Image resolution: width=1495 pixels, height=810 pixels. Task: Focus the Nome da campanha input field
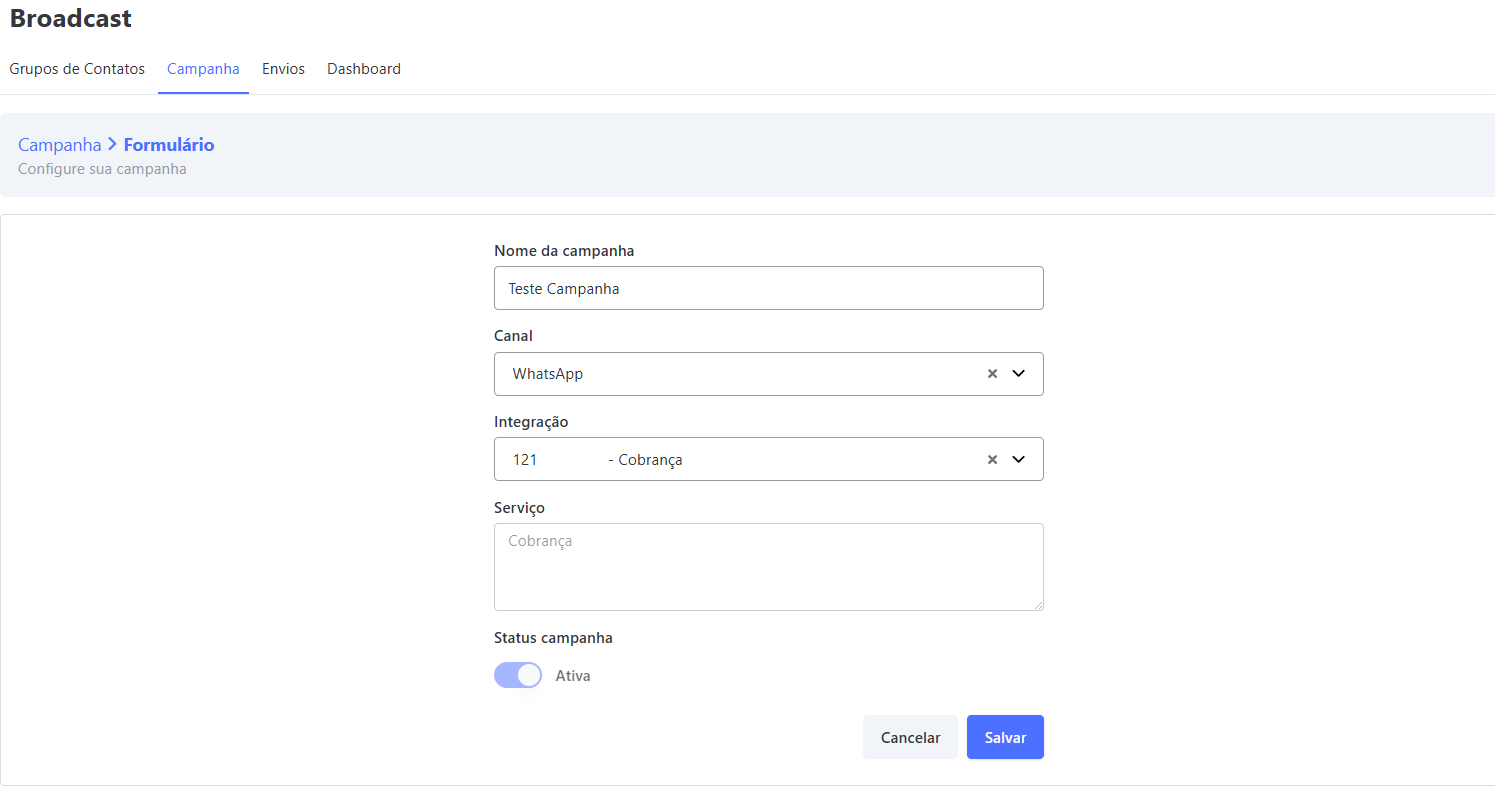pyautogui.click(x=768, y=288)
